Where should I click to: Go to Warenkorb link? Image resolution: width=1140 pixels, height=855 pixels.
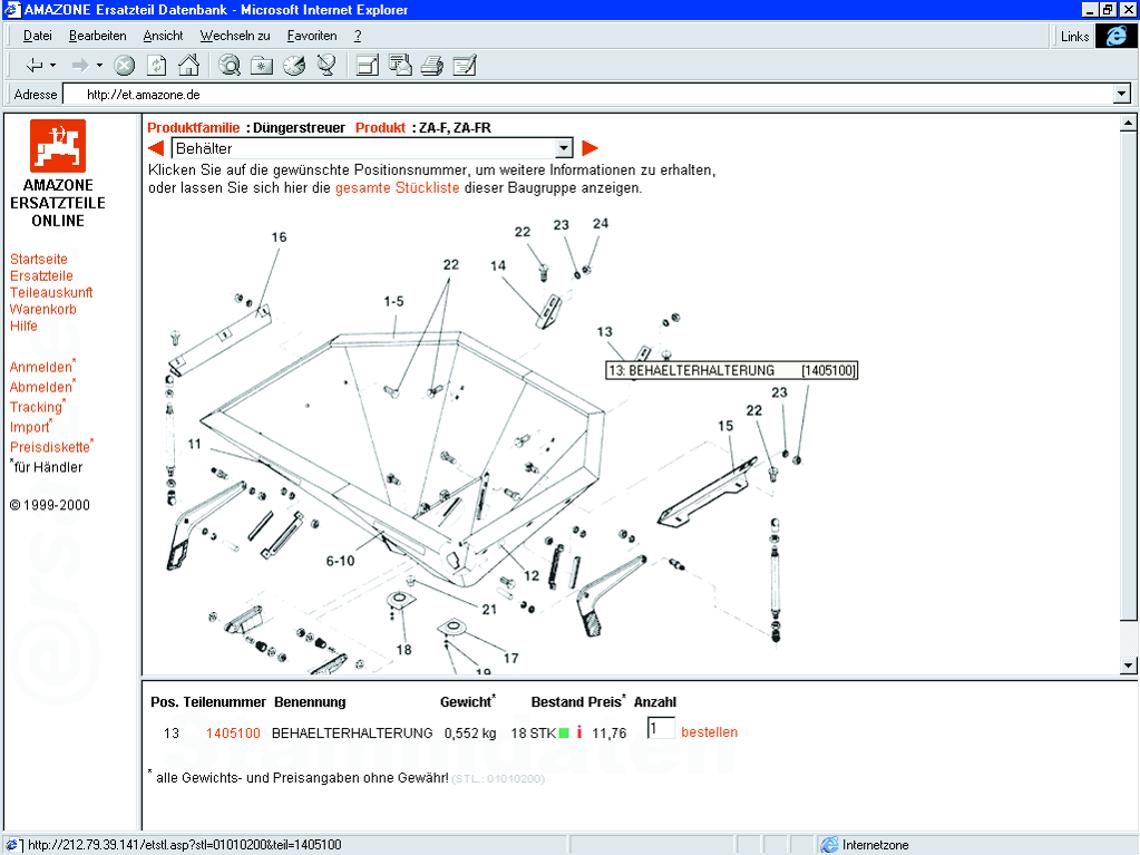[x=43, y=309]
